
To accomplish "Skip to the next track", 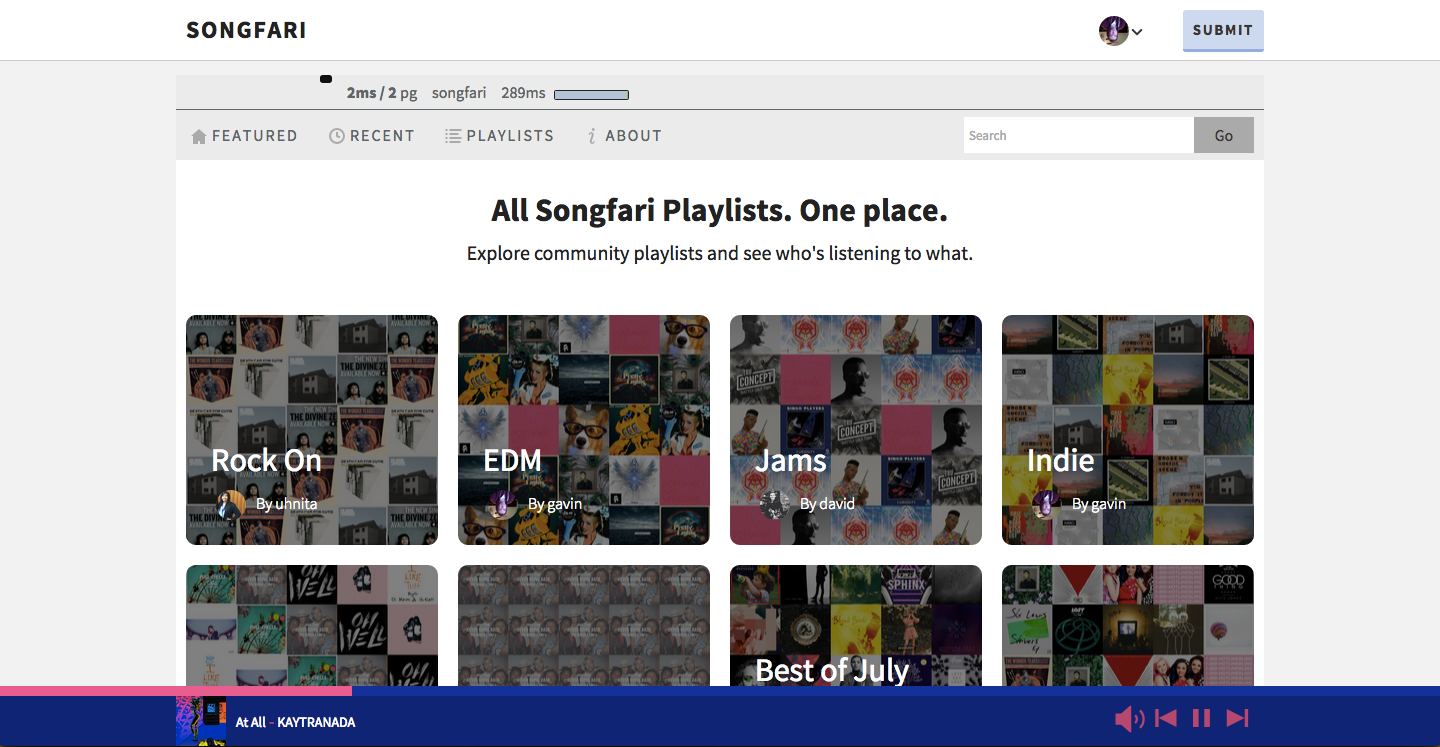I will coord(1238,718).
